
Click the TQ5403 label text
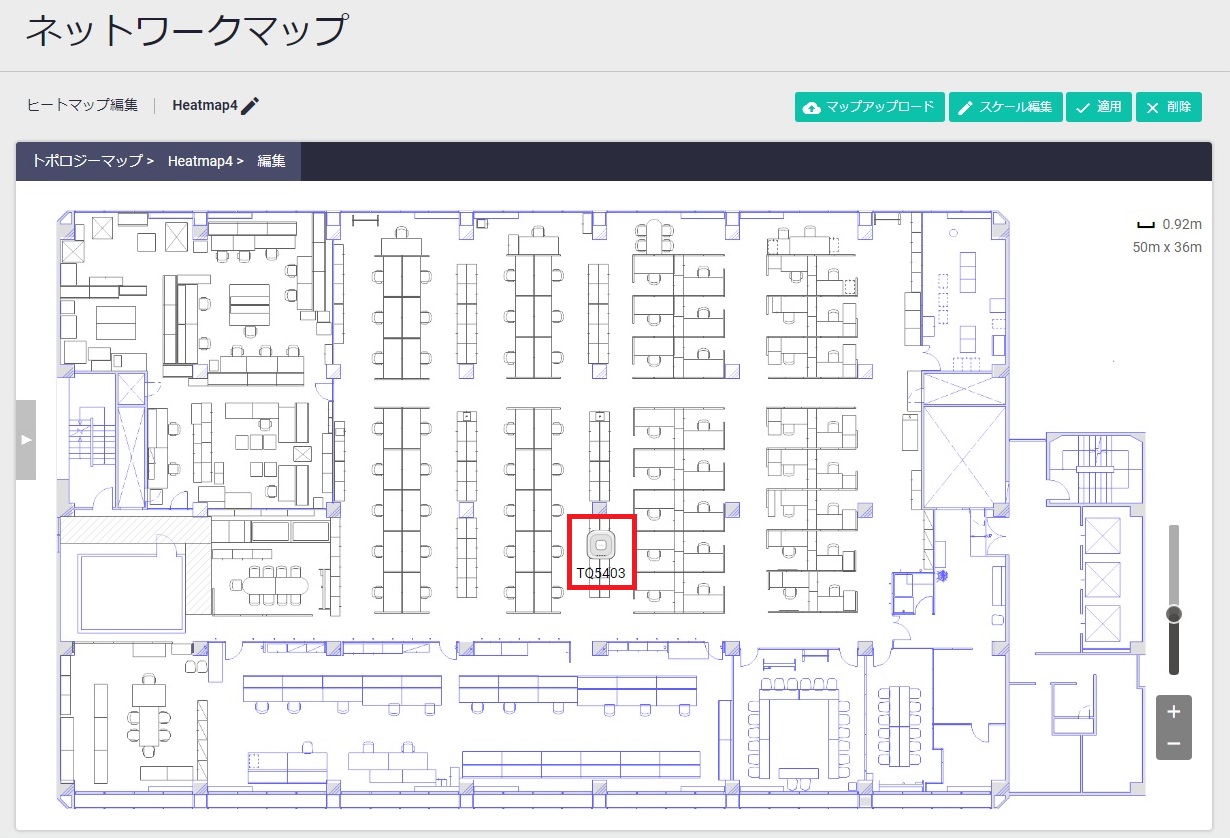pyautogui.click(x=601, y=574)
